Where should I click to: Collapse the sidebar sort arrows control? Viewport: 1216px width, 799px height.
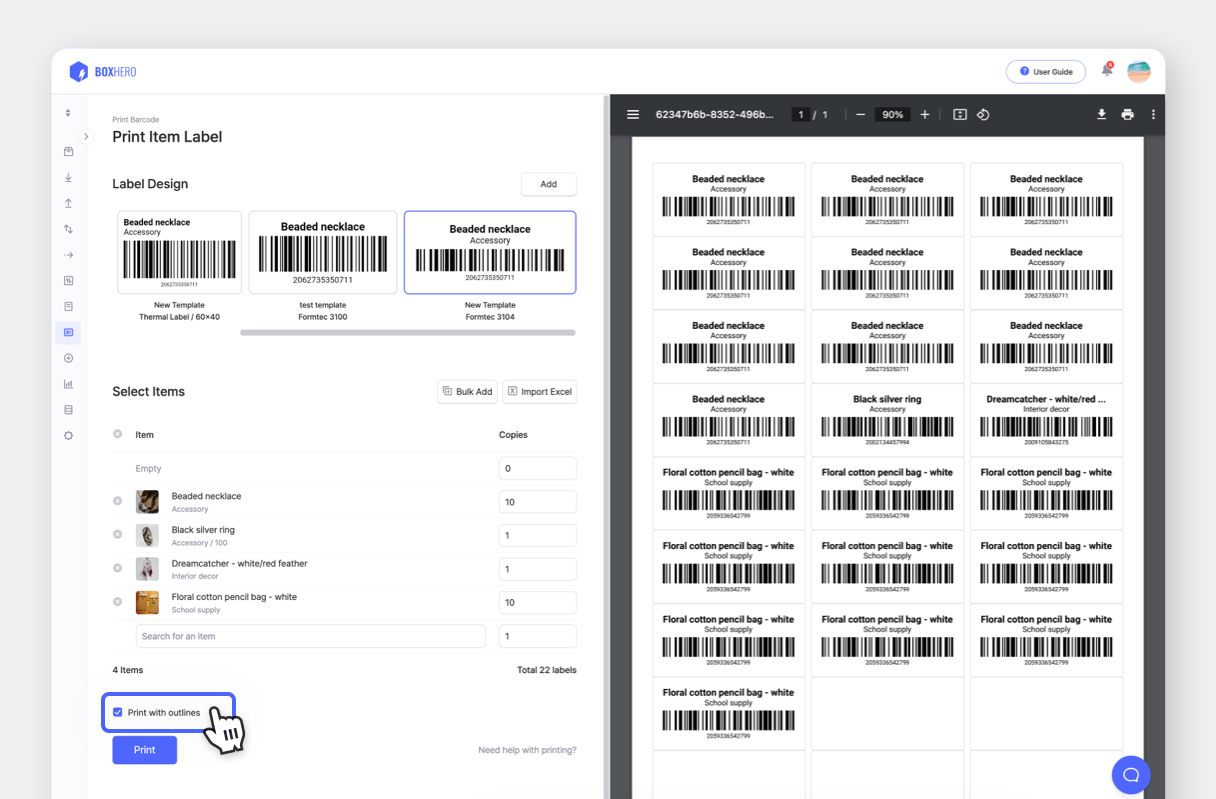pyautogui.click(x=68, y=112)
